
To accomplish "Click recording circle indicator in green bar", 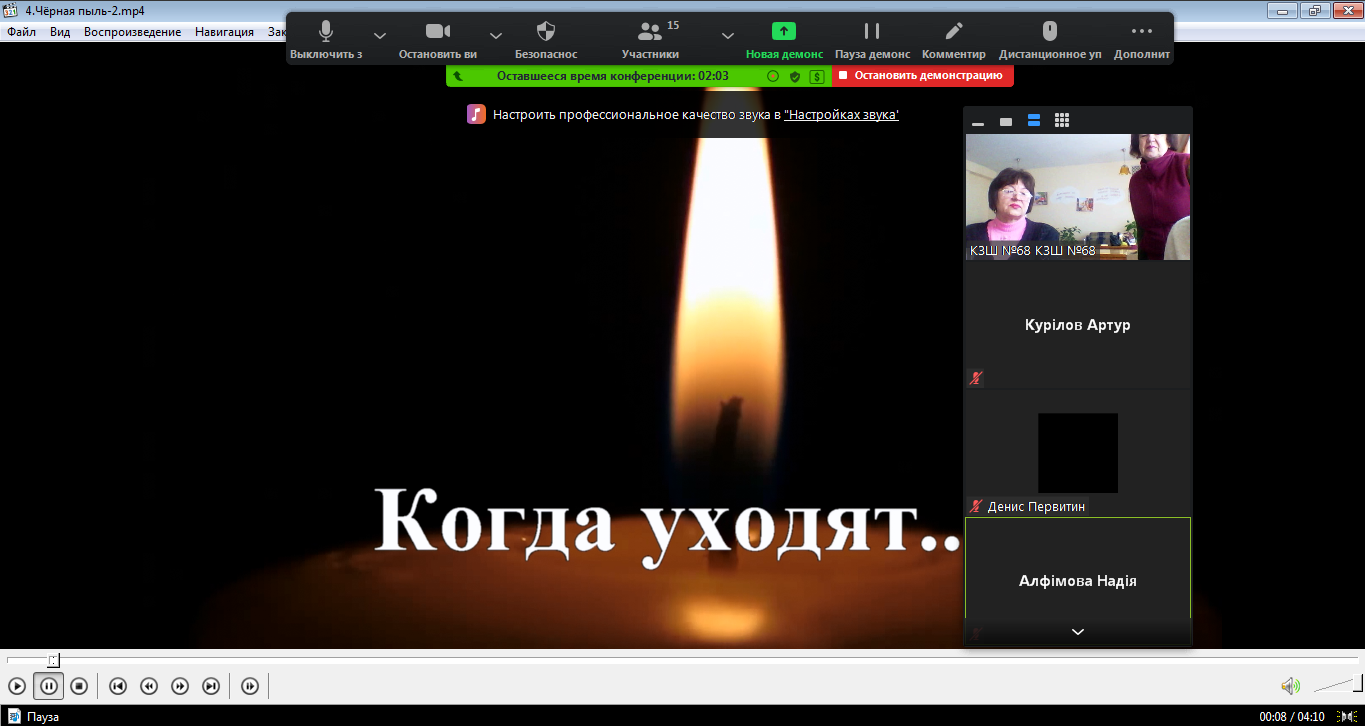I will click(x=773, y=76).
